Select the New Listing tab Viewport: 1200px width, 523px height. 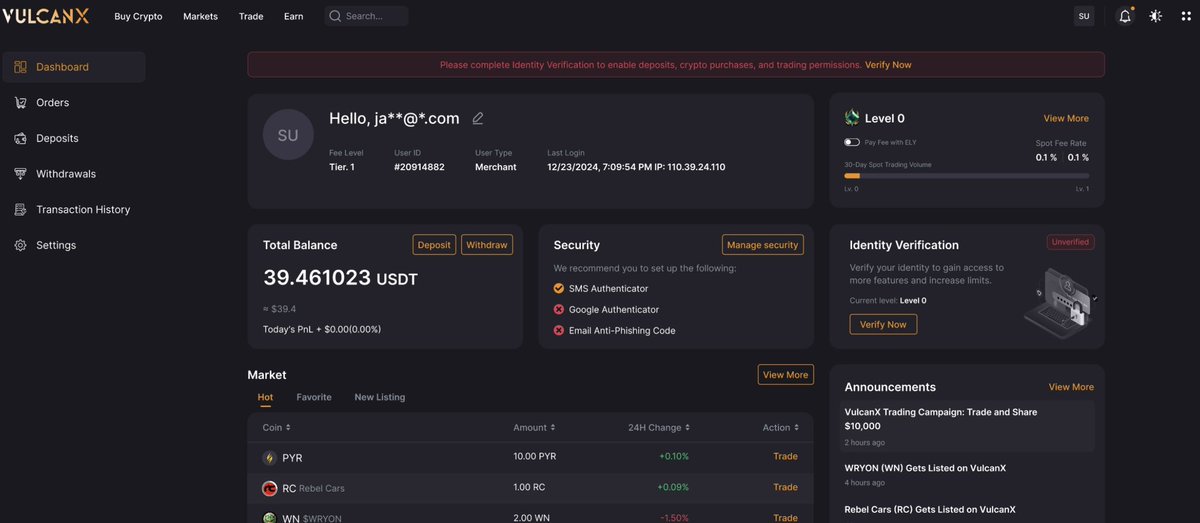point(380,397)
